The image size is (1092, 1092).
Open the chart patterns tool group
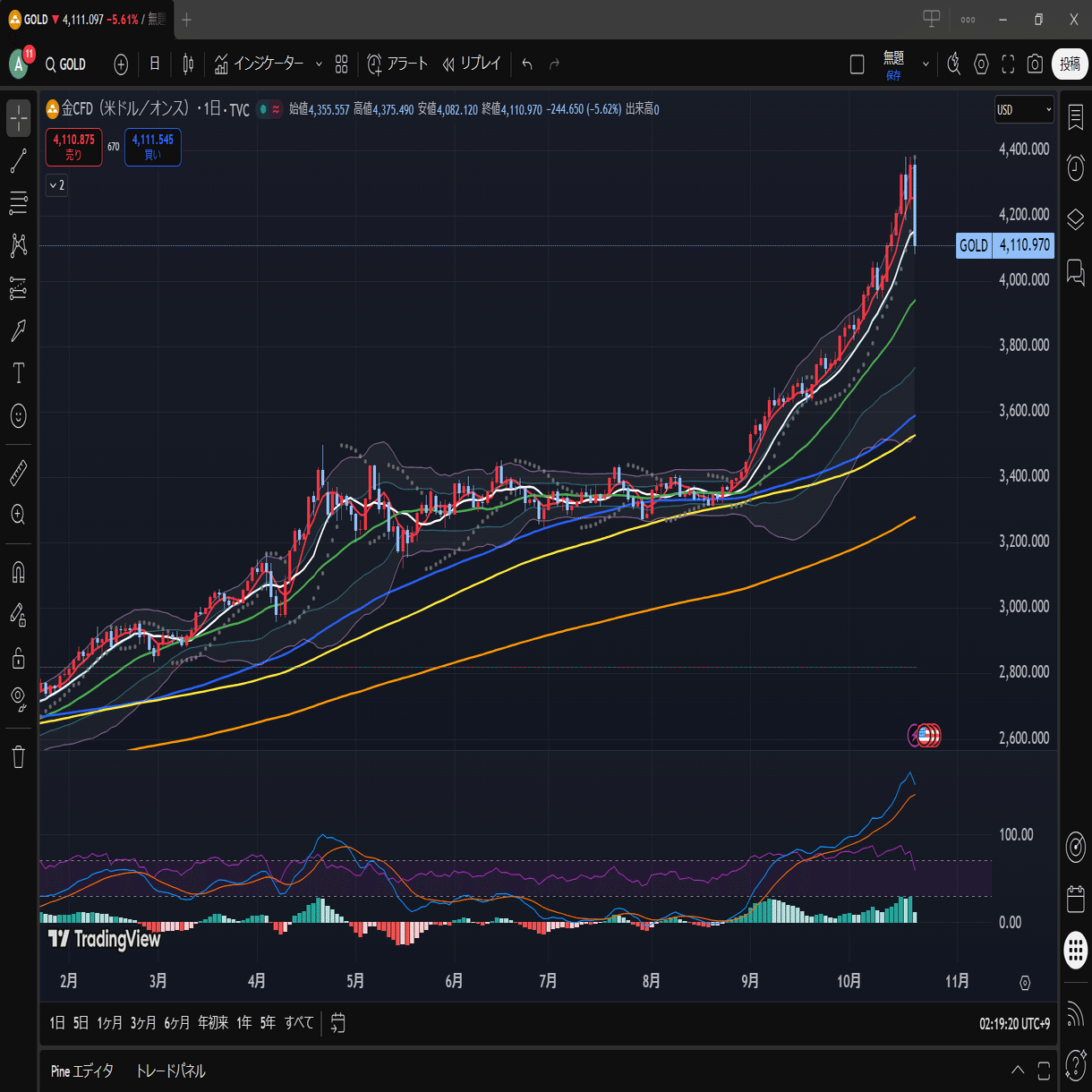coord(19,245)
